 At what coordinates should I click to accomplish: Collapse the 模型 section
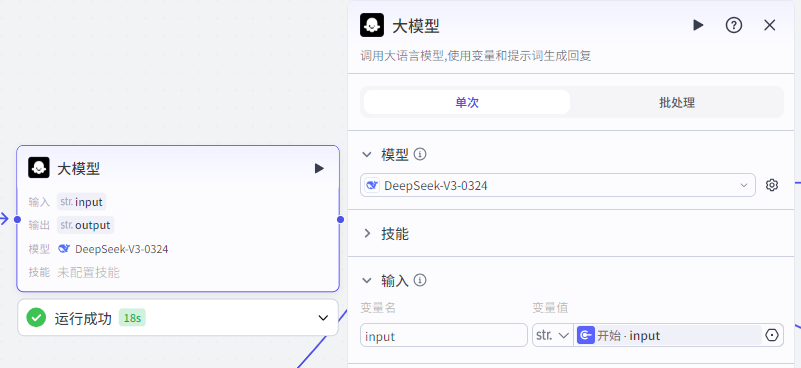coord(367,154)
